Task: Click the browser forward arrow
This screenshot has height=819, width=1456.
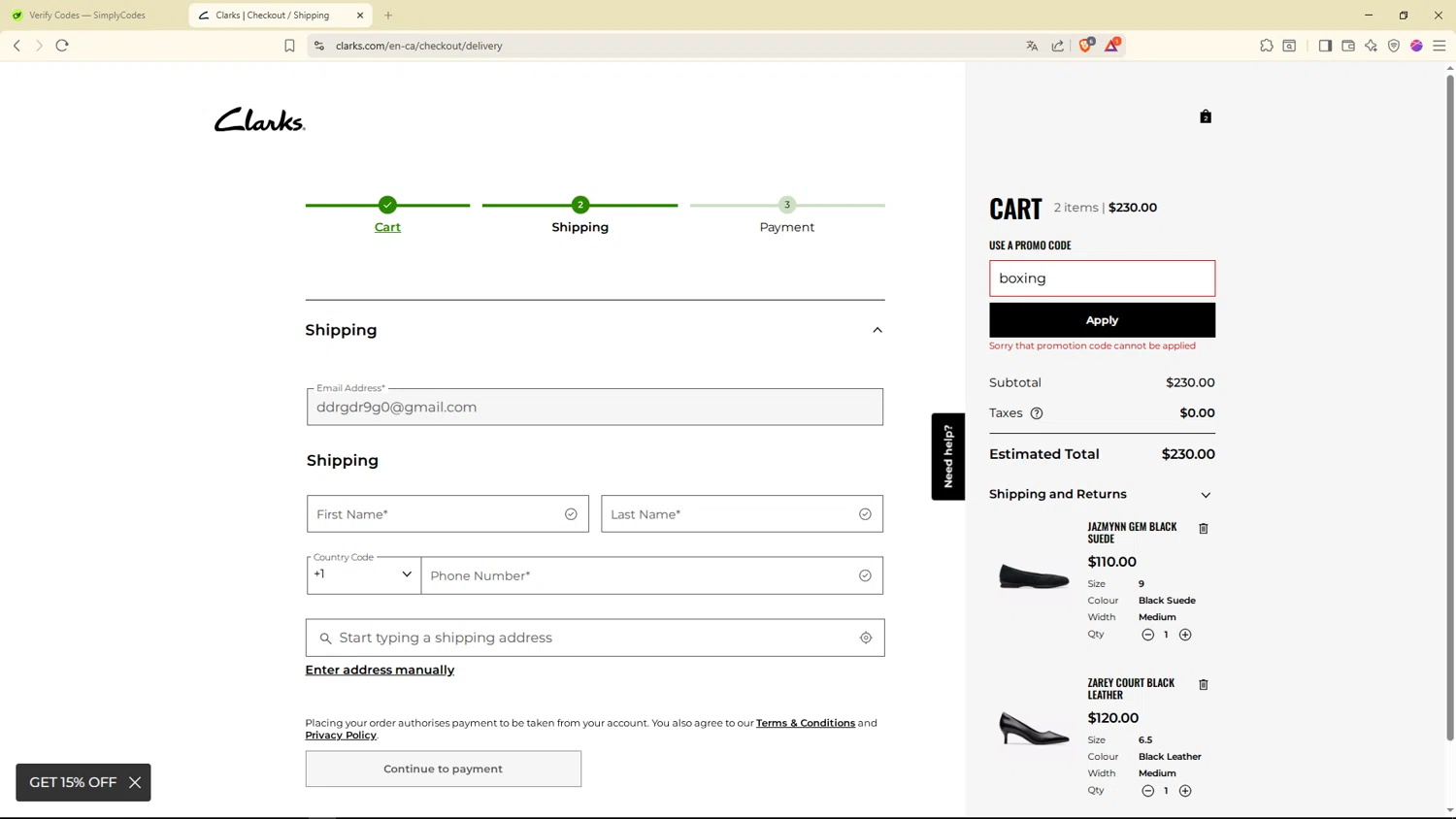Action: (39, 46)
